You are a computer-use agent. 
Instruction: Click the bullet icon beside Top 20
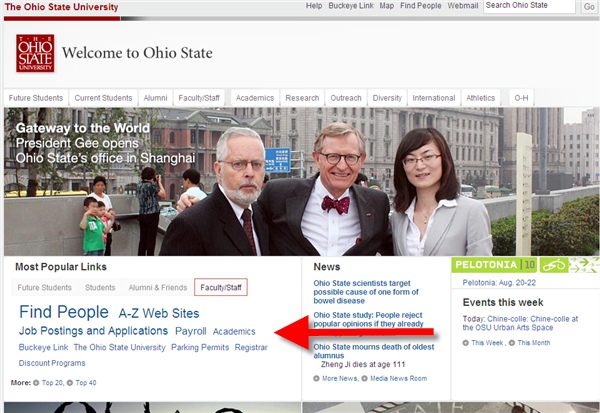36,382
